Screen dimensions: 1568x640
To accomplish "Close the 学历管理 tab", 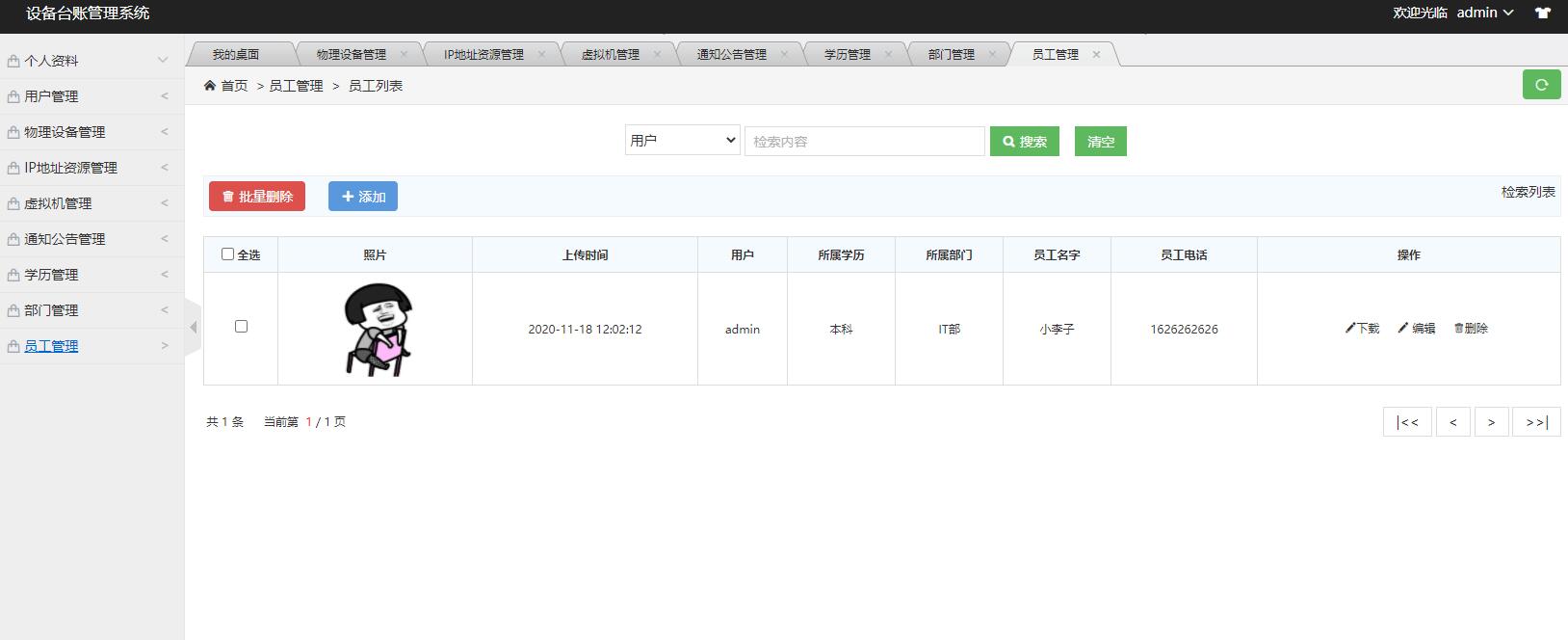I will [888, 54].
